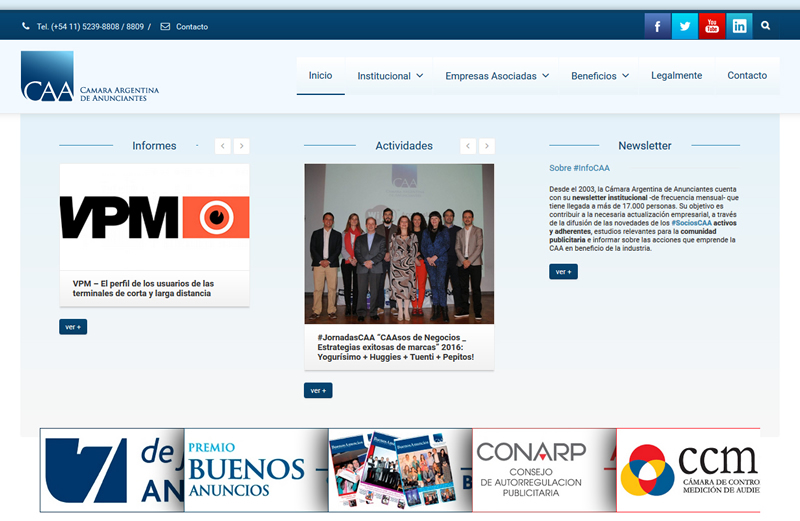
Task: Open the VPM perfil de usuarios title
Action: [x=143, y=288]
